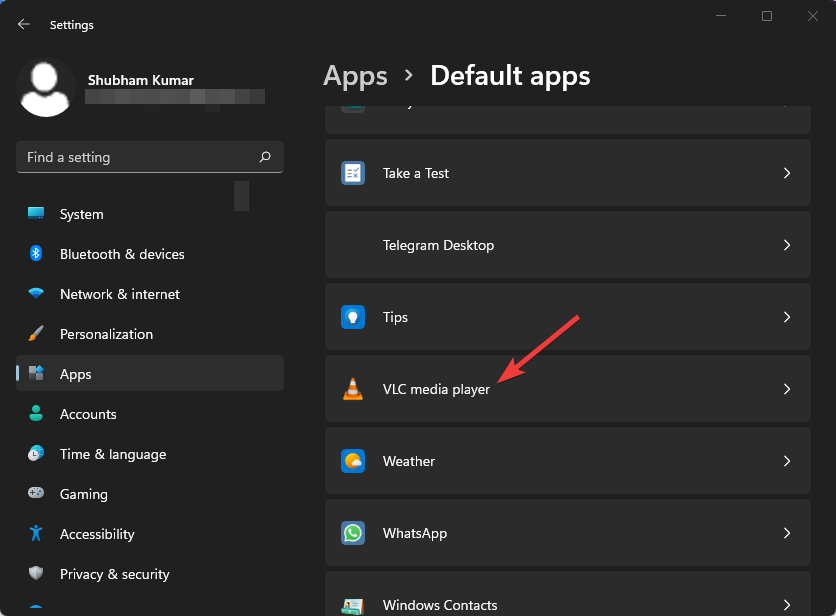Click the search magnifier icon
The height and width of the screenshot is (616, 836).
click(x=265, y=157)
